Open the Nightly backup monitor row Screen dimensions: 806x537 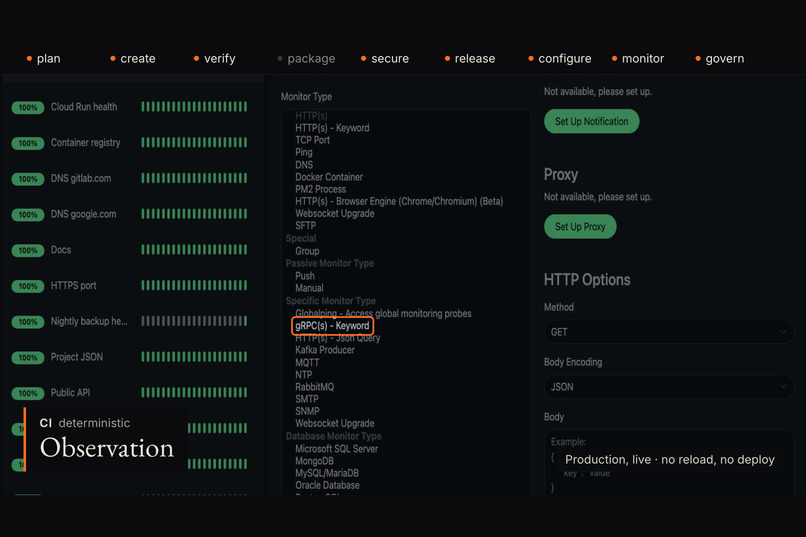click(130, 321)
